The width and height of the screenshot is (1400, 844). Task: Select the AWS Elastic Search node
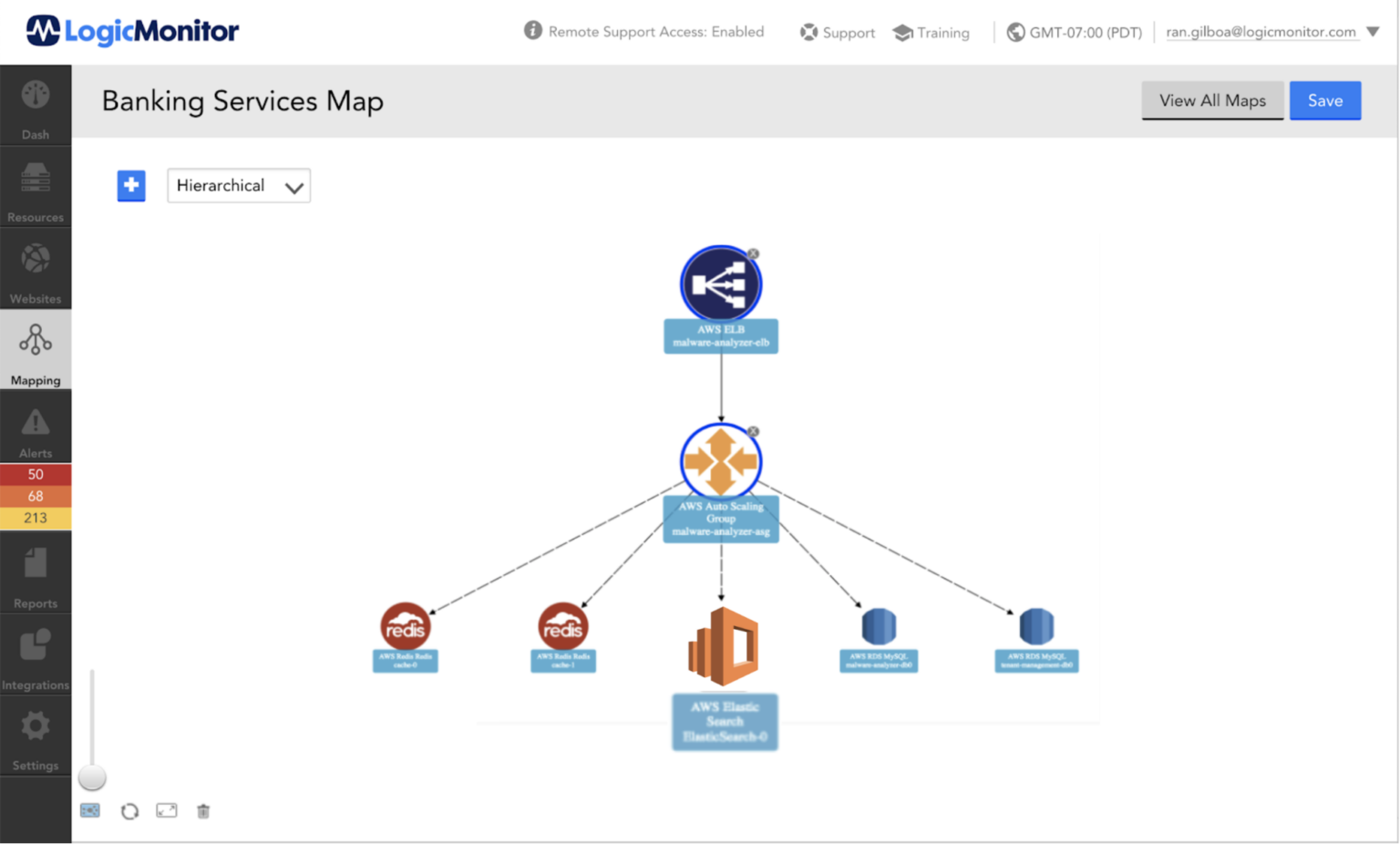click(x=723, y=646)
